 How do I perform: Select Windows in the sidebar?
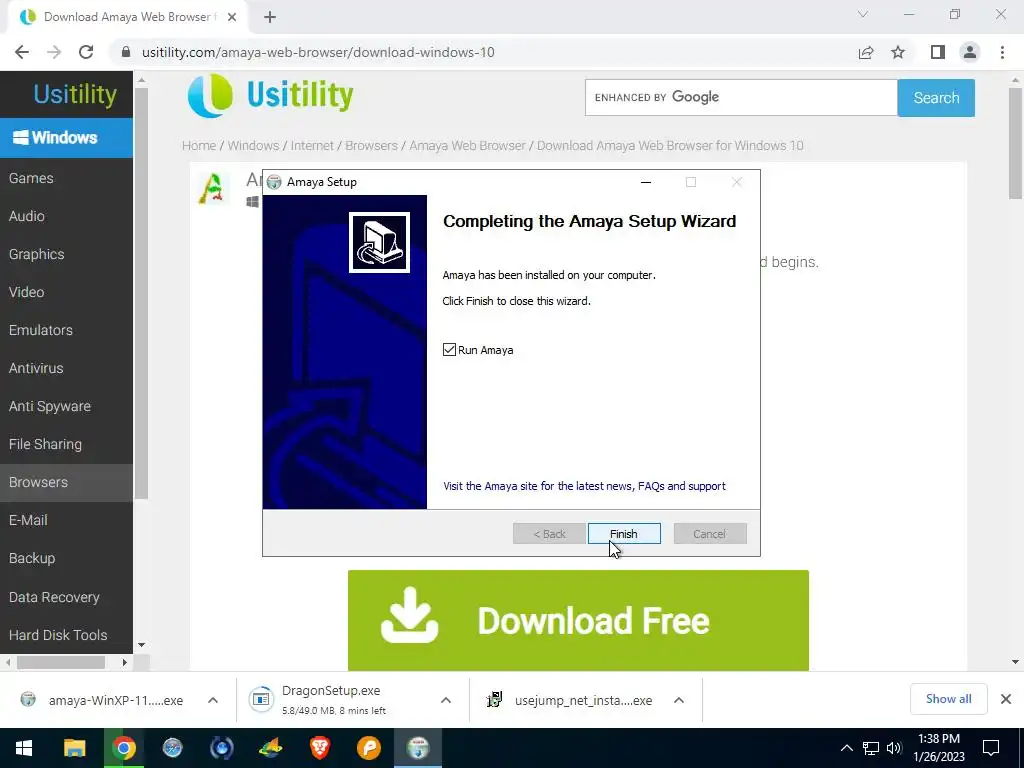(66, 138)
